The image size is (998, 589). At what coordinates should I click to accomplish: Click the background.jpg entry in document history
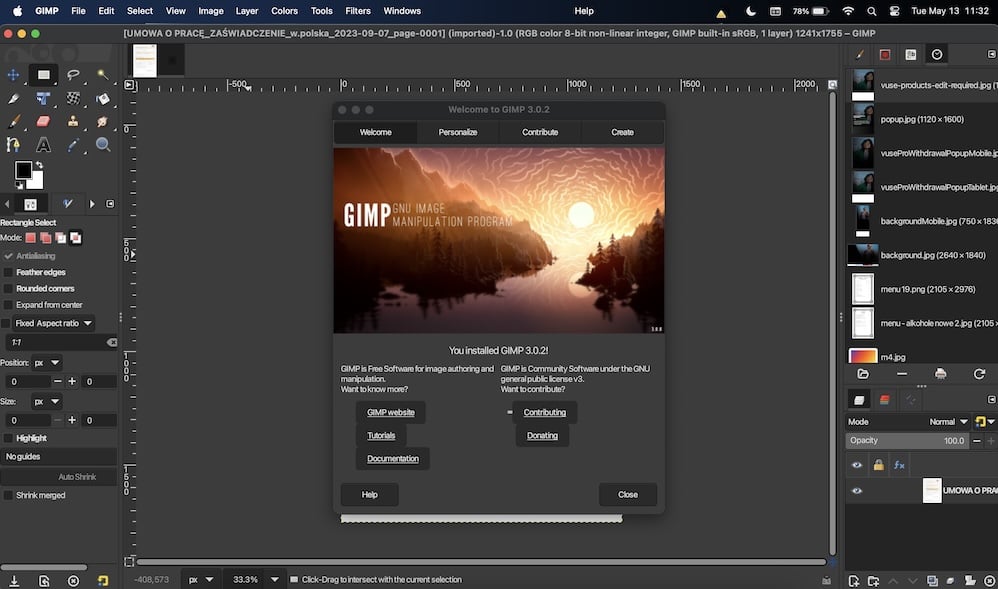[922, 255]
